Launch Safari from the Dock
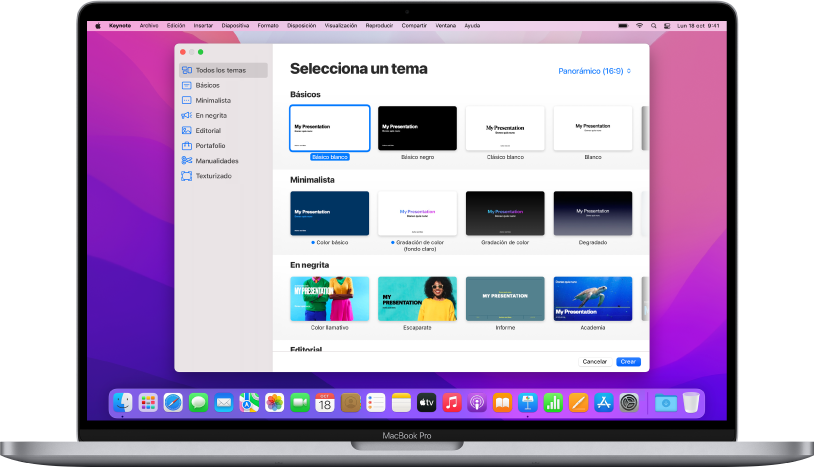This screenshot has width=814, height=468. [x=173, y=402]
